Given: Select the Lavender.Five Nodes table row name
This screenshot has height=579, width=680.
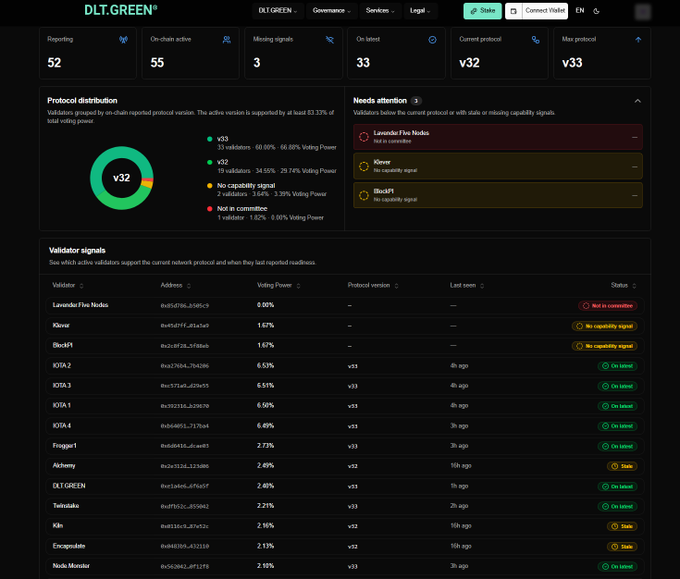Looking at the screenshot, I should click(x=80, y=305).
